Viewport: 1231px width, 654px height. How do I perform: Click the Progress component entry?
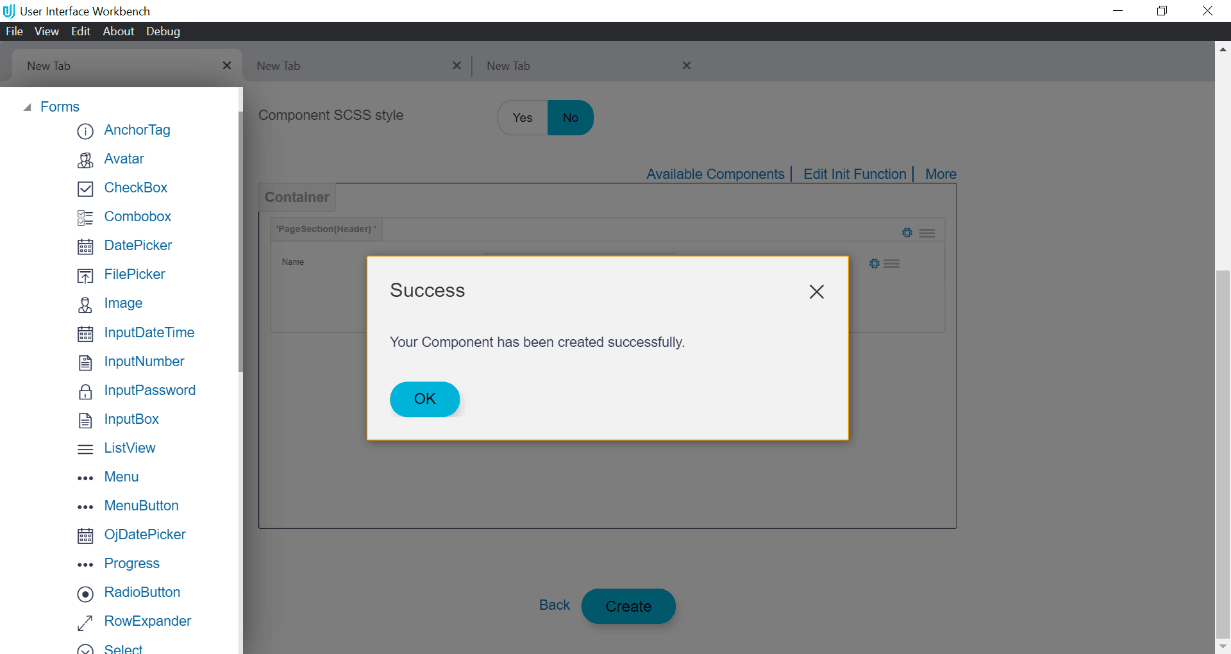(131, 563)
